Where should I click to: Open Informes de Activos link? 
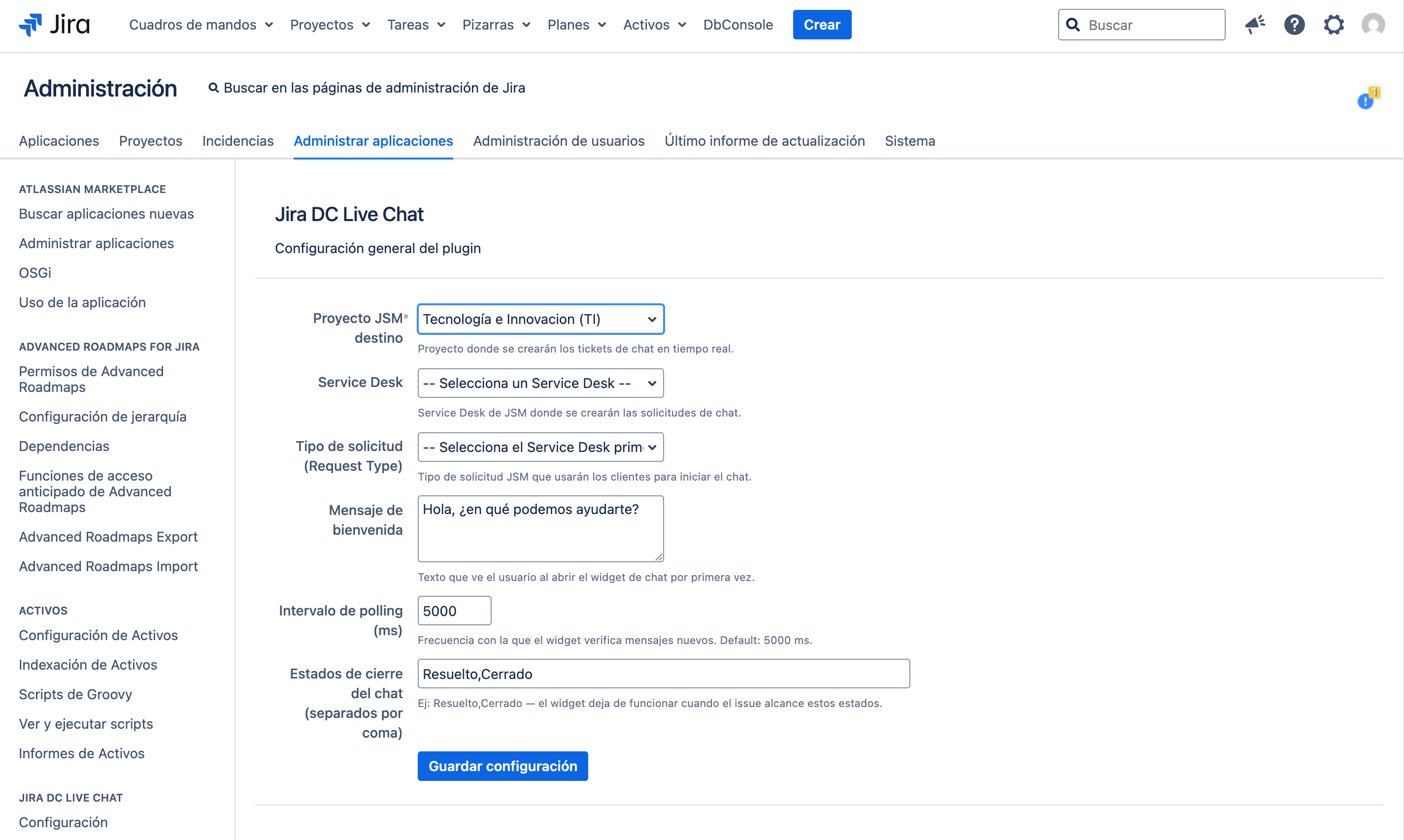pyautogui.click(x=82, y=753)
